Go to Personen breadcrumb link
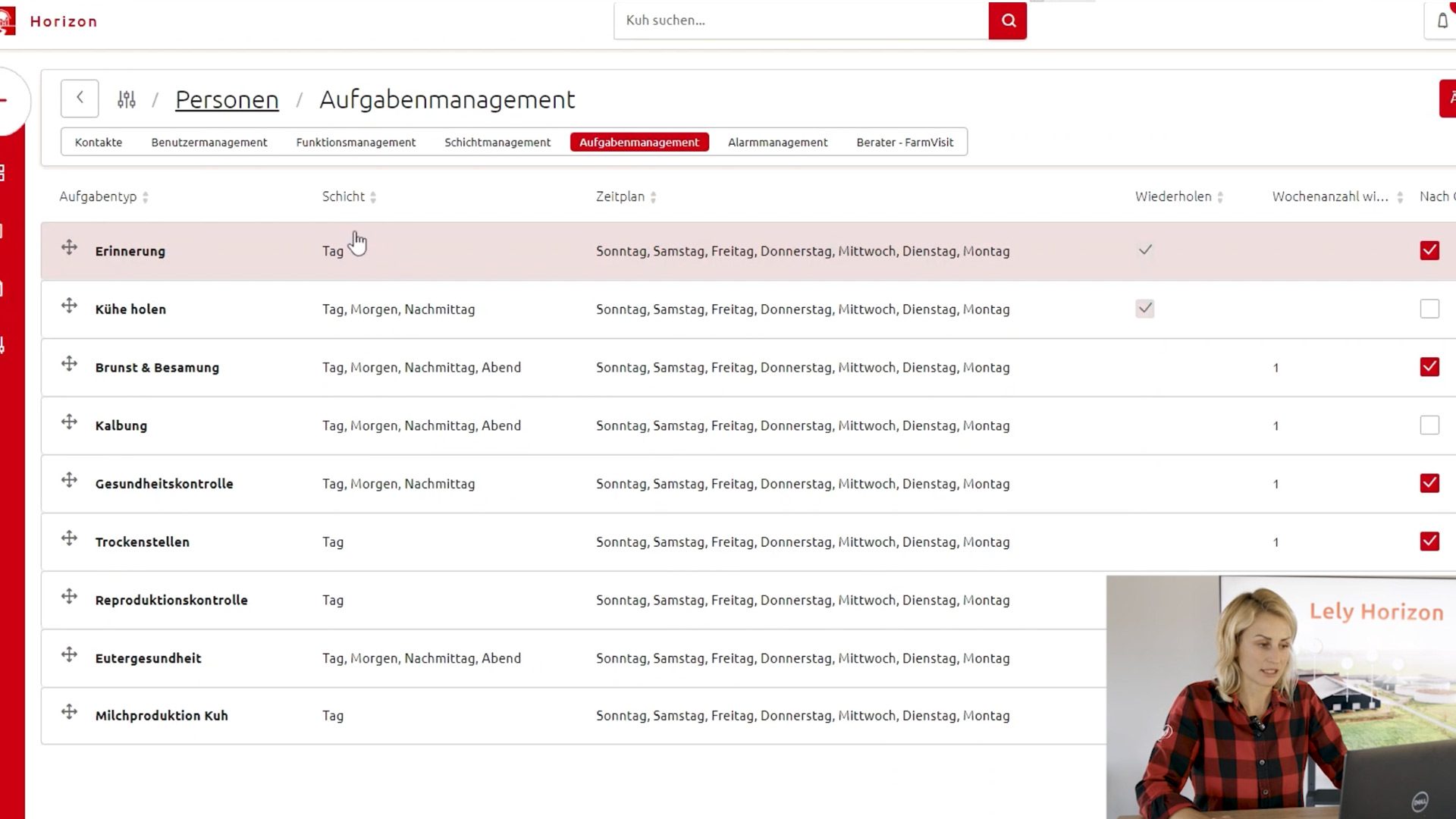1456x819 pixels. (x=227, y=99)
